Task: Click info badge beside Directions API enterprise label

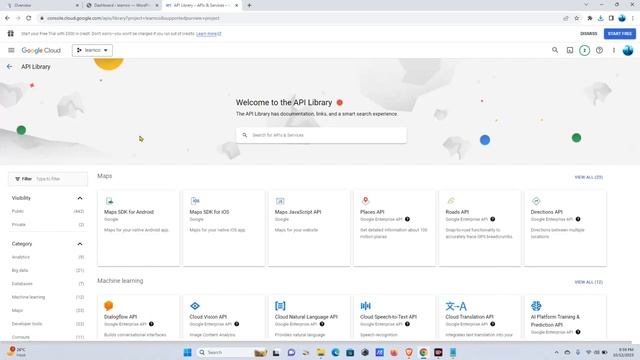Action: [x=578, y=219]
